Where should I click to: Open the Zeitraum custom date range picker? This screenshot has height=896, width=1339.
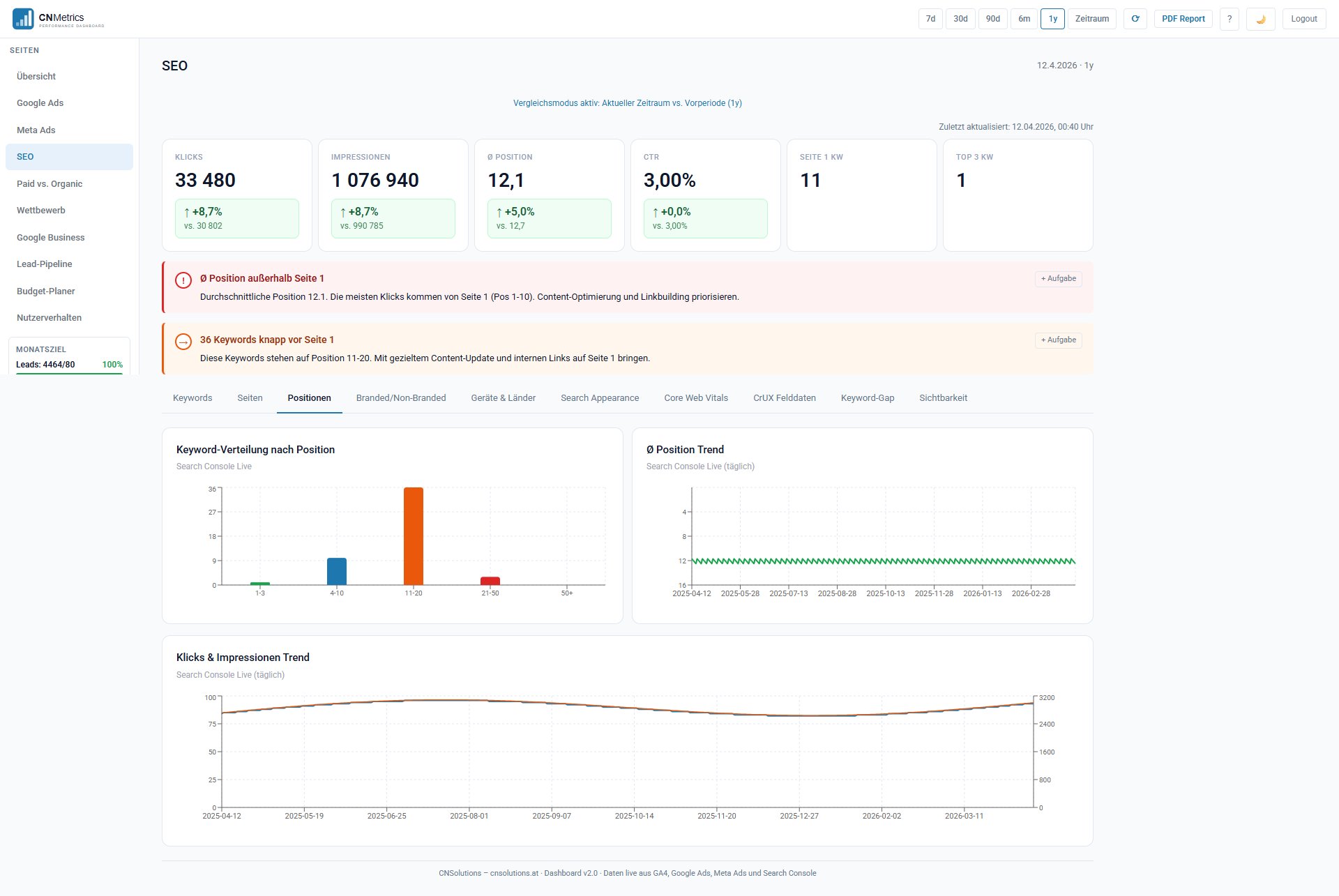[1091, 19]
